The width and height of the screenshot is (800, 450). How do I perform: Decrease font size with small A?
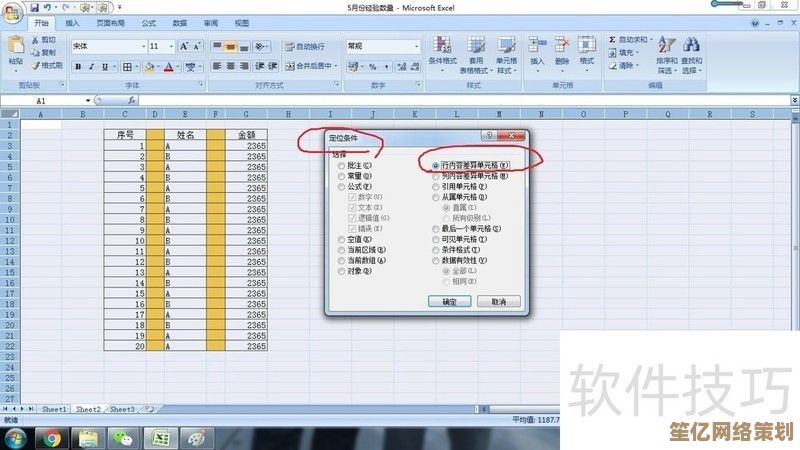[197, 46]
